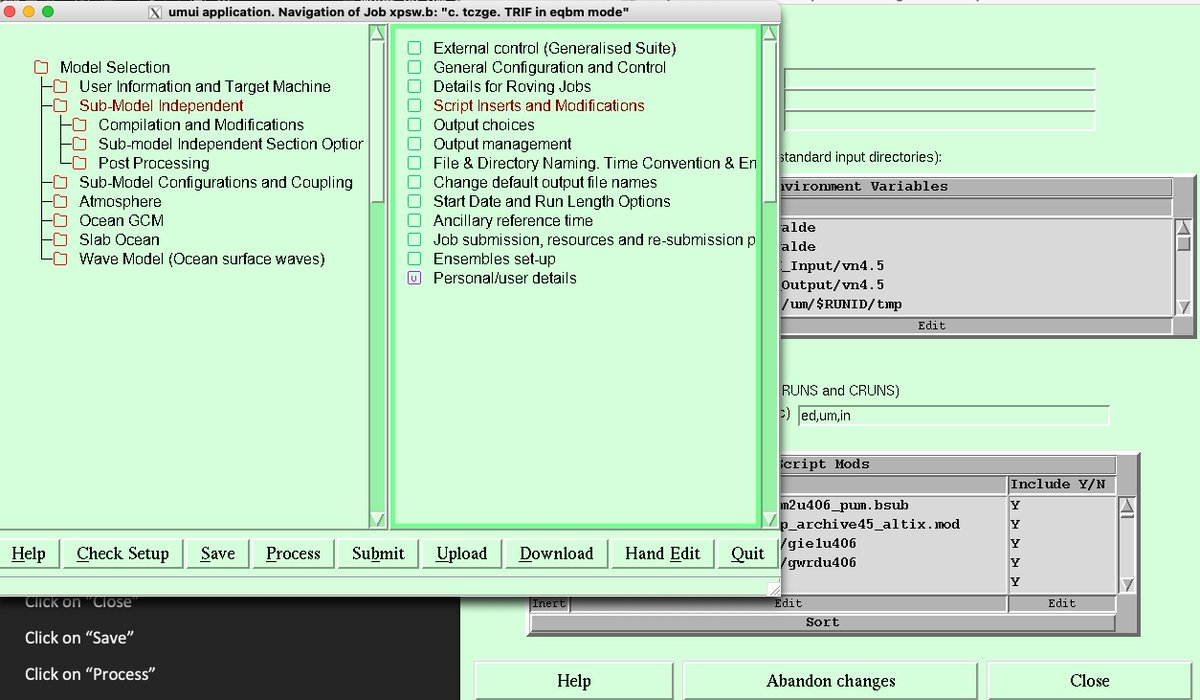
Task: Select Post Processing tree label
Action: coord(154,163)
